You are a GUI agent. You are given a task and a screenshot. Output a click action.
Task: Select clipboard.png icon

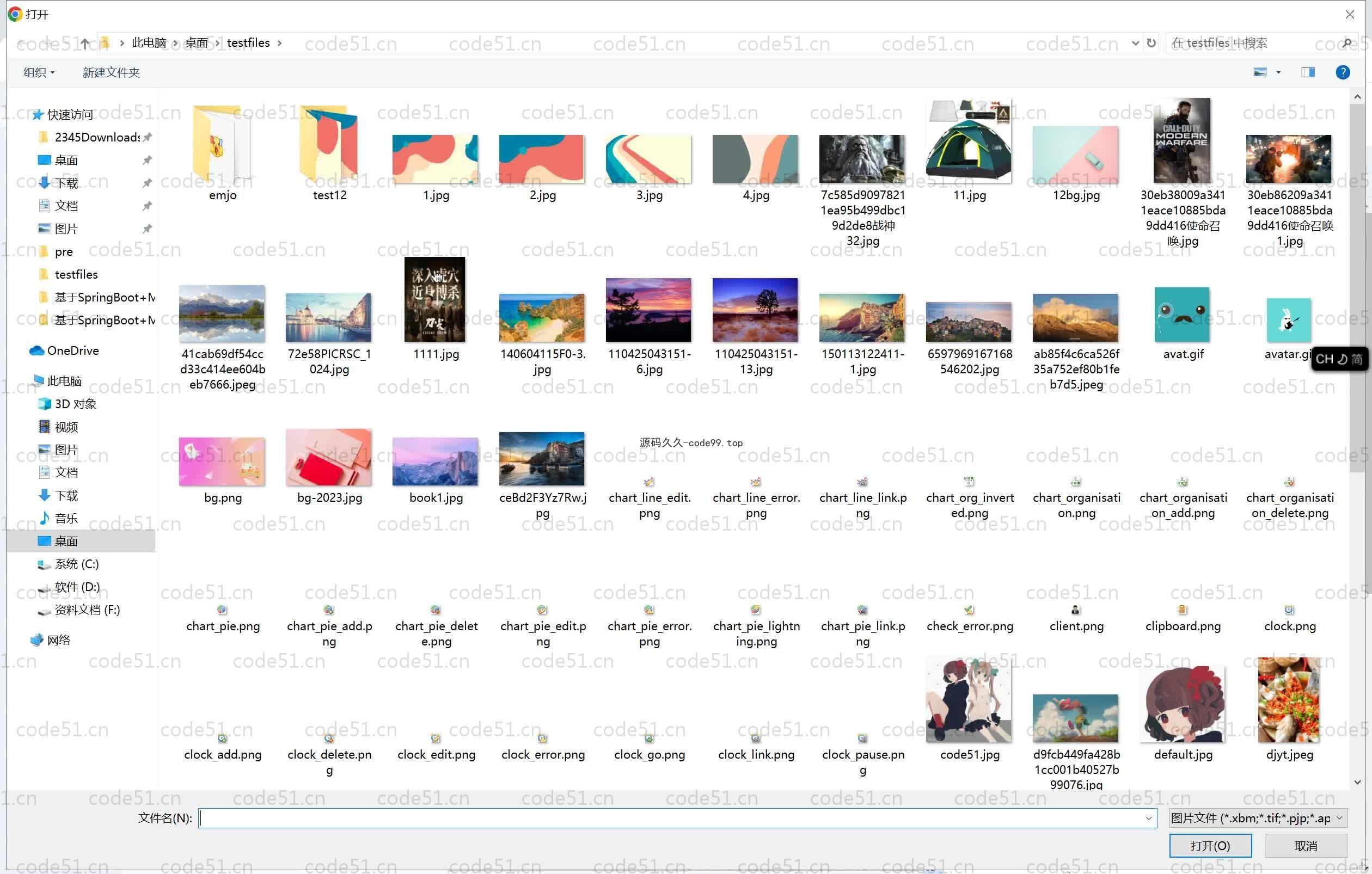point(1183,610)
